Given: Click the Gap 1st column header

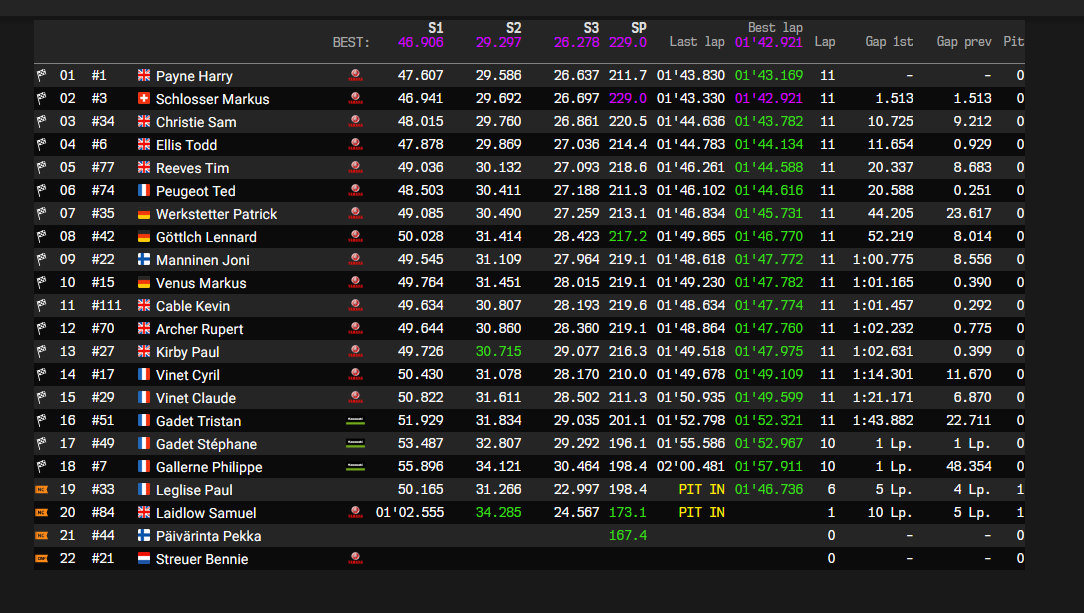Looking at the screenshot, I should tap(889, 42).
